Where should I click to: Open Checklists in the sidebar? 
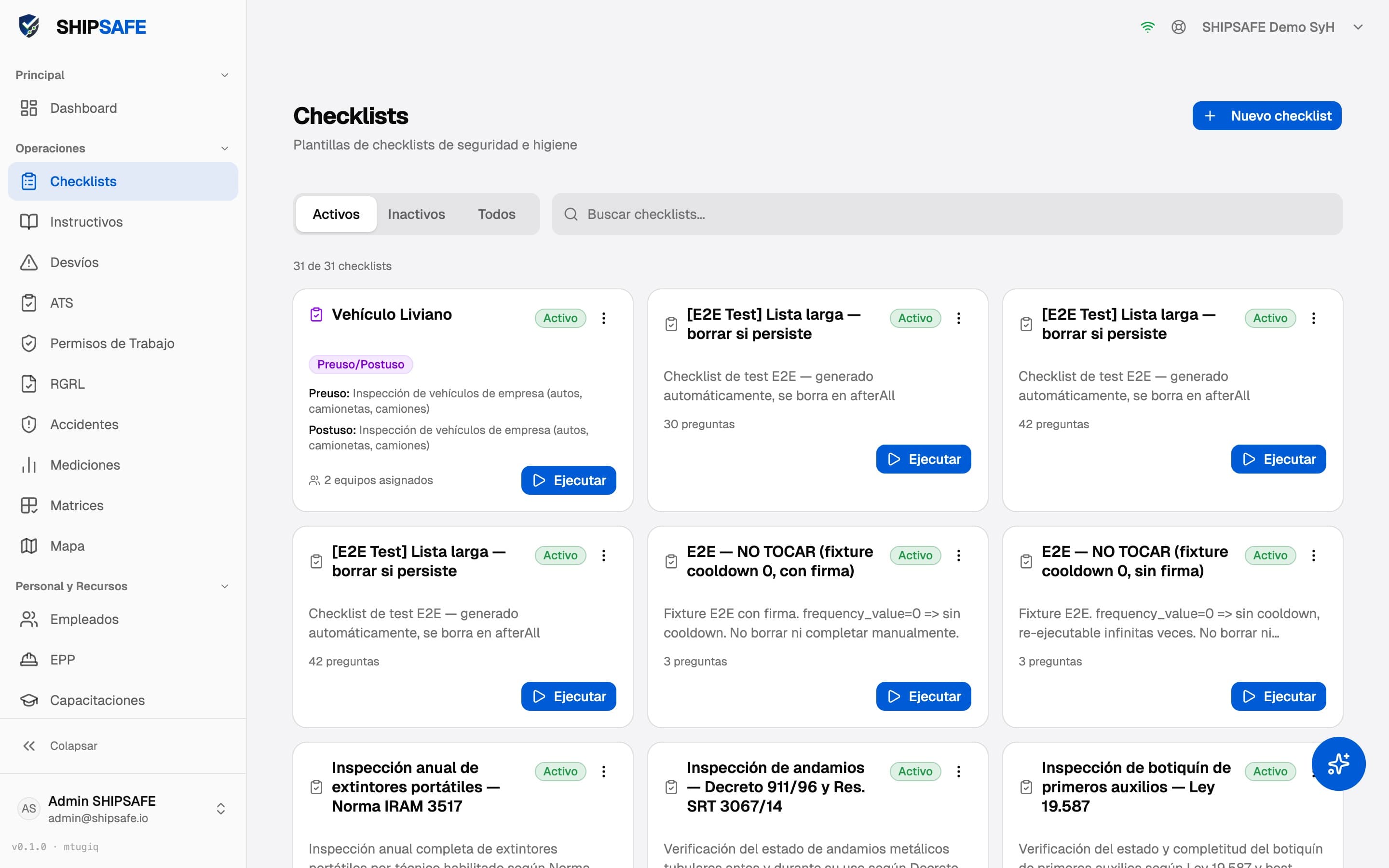(x=123, y=181)
